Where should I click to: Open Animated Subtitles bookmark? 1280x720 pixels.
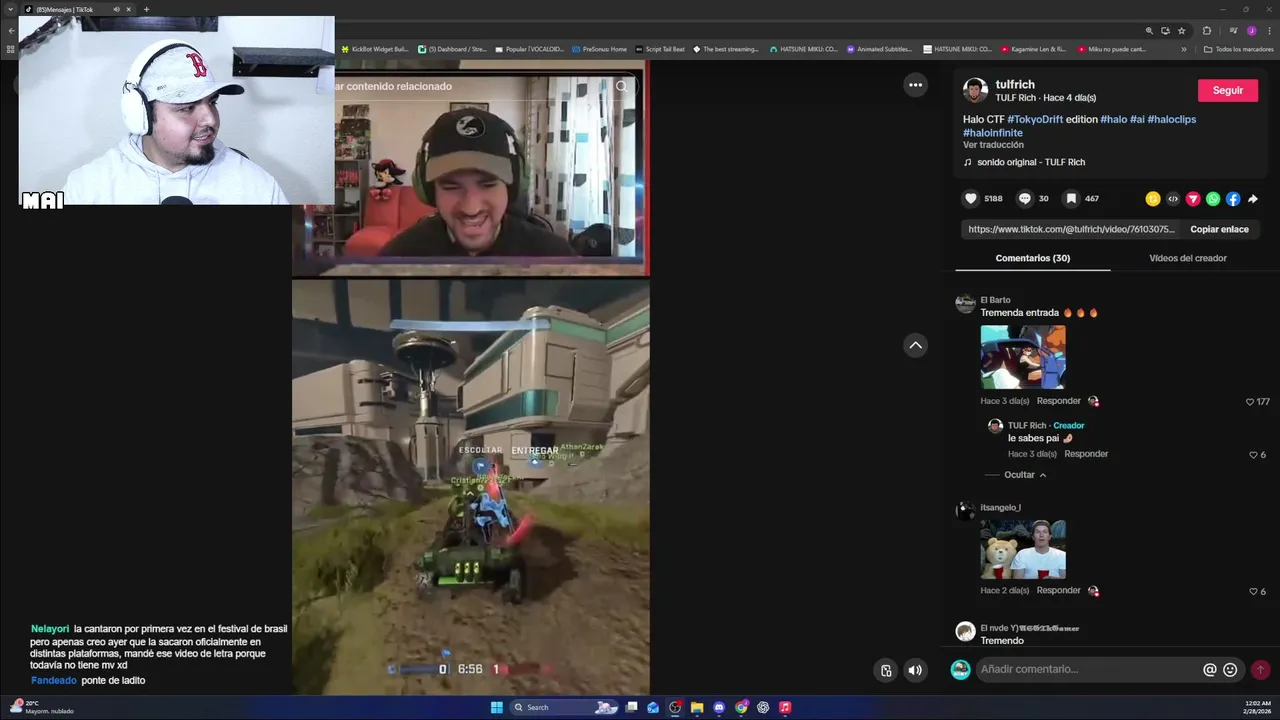click(x=879, y=49)
